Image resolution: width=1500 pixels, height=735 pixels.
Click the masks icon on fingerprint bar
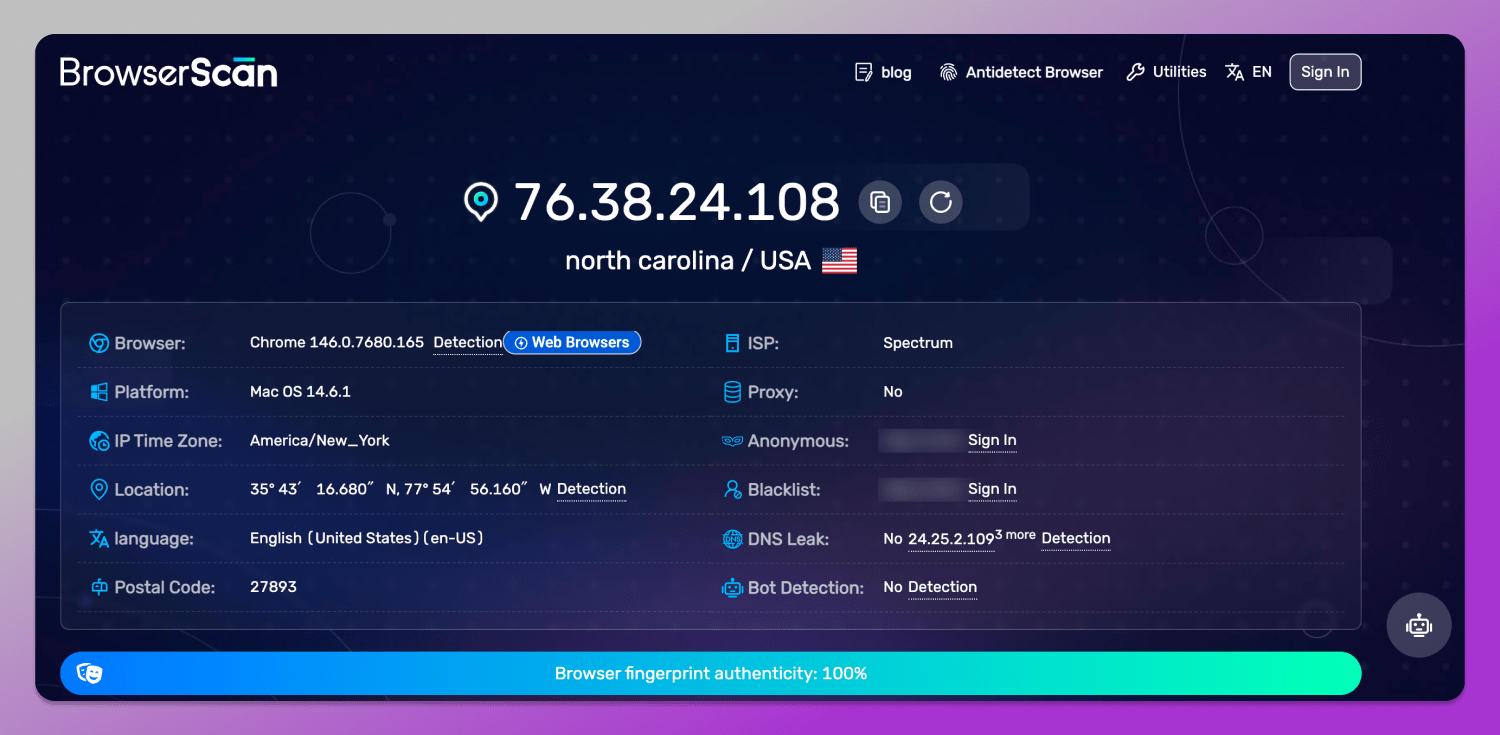91,673
